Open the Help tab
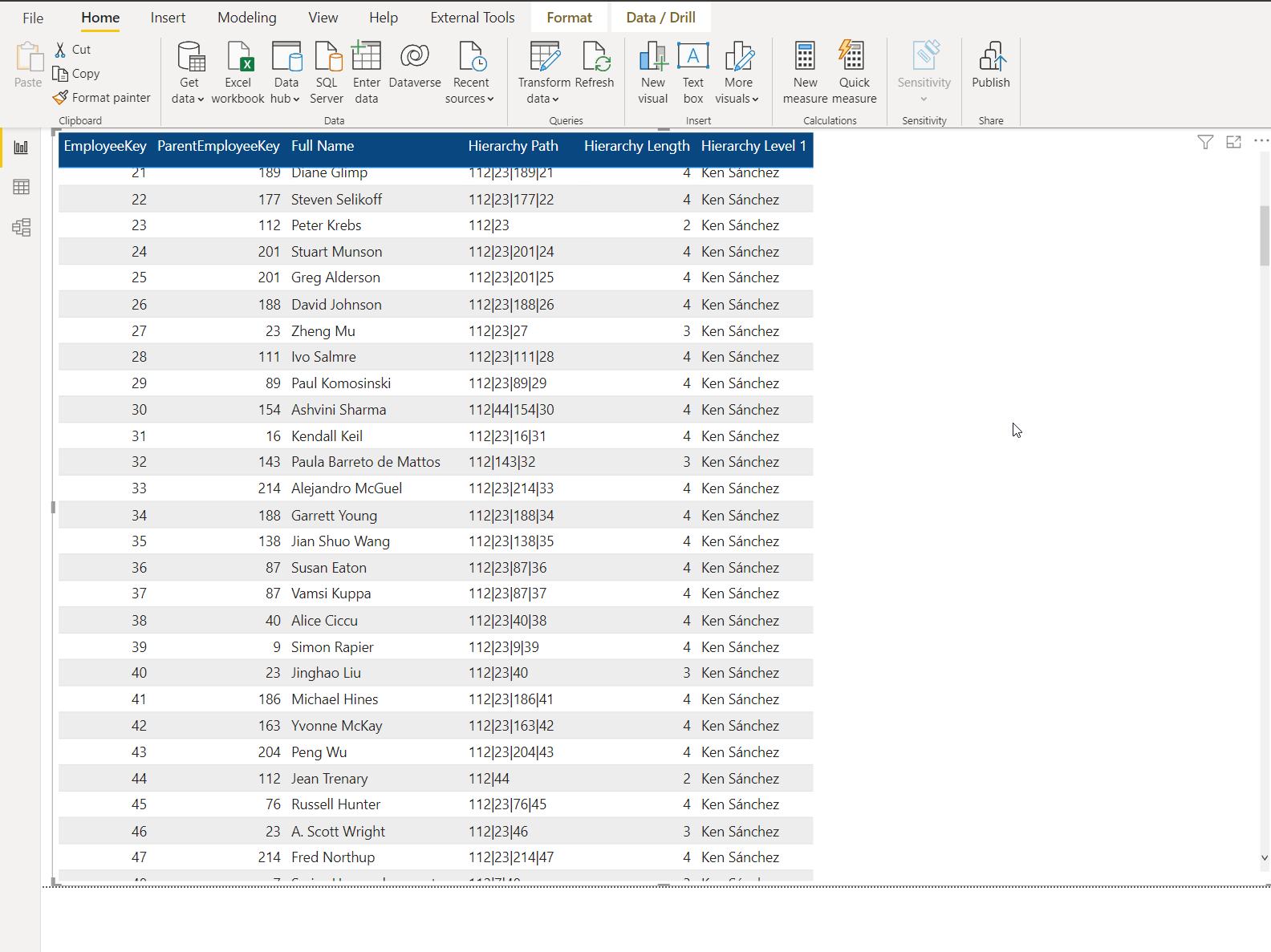The height and width of the screenshot is (952, 1271). (x=384, y=18)
